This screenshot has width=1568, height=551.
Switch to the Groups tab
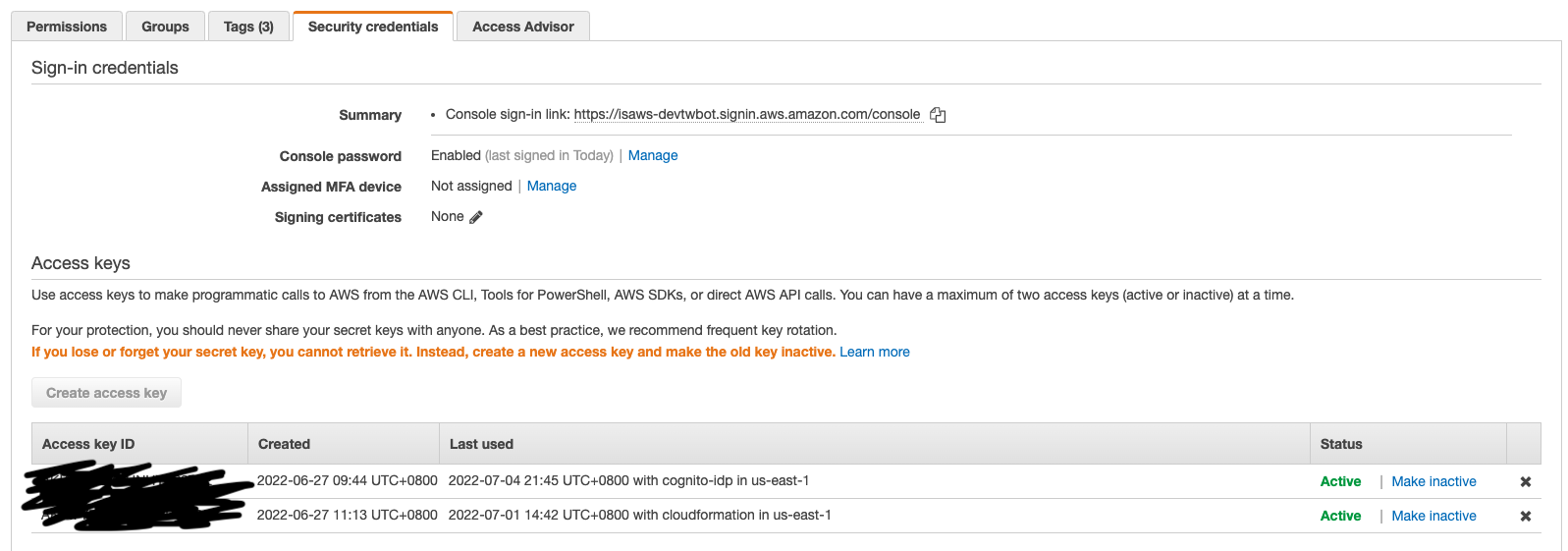165,27
